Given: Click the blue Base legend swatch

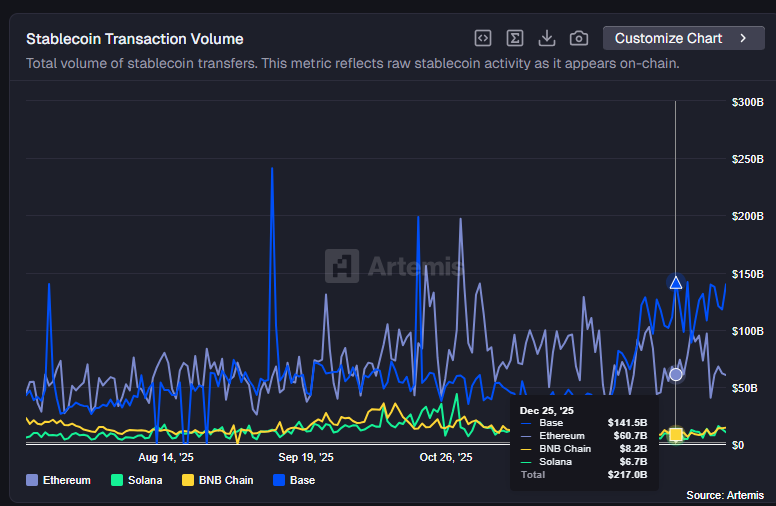Looking at the screenshot, I should (278, 480).
